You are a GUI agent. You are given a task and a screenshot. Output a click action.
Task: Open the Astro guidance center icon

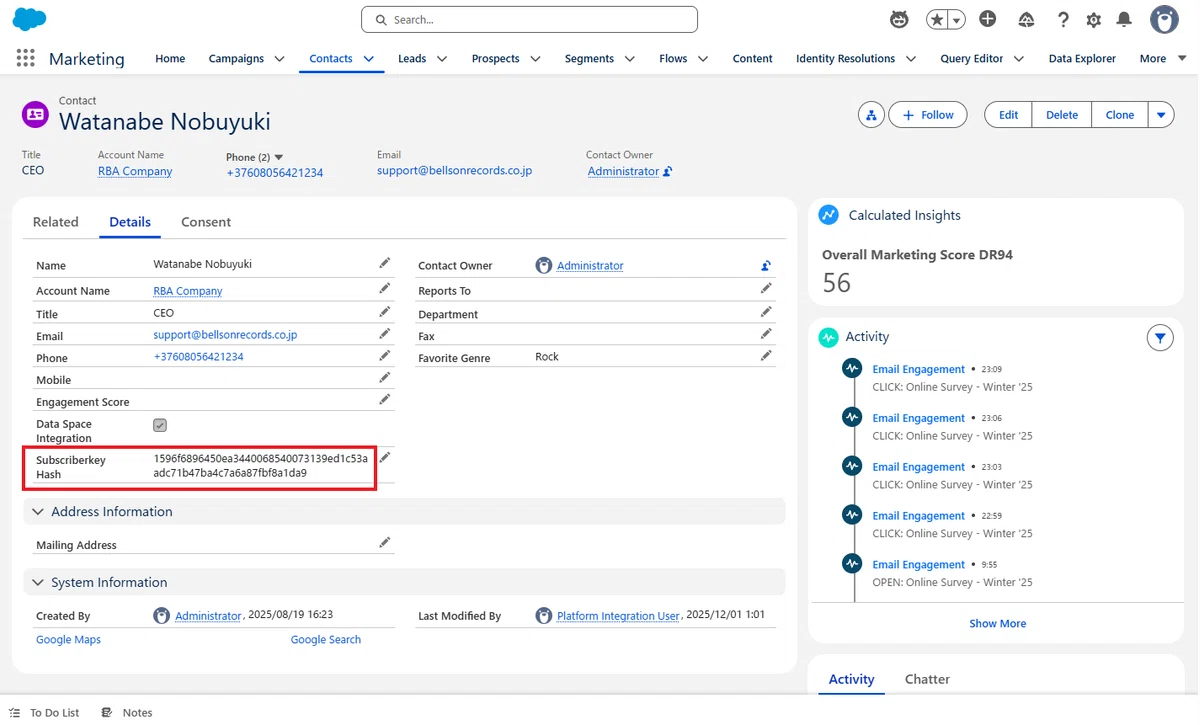899,19
